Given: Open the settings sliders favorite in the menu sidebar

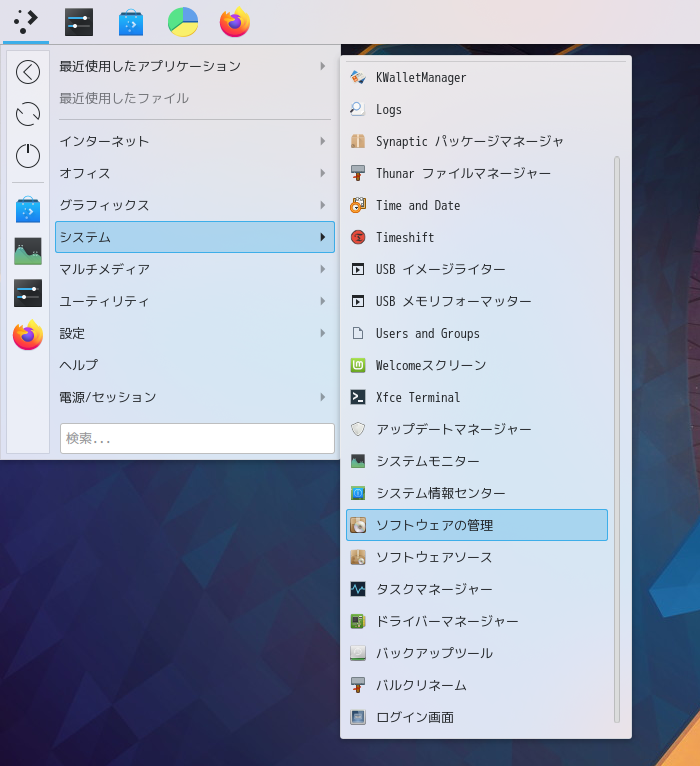Looking at the screenshot, I should point(28,293).
